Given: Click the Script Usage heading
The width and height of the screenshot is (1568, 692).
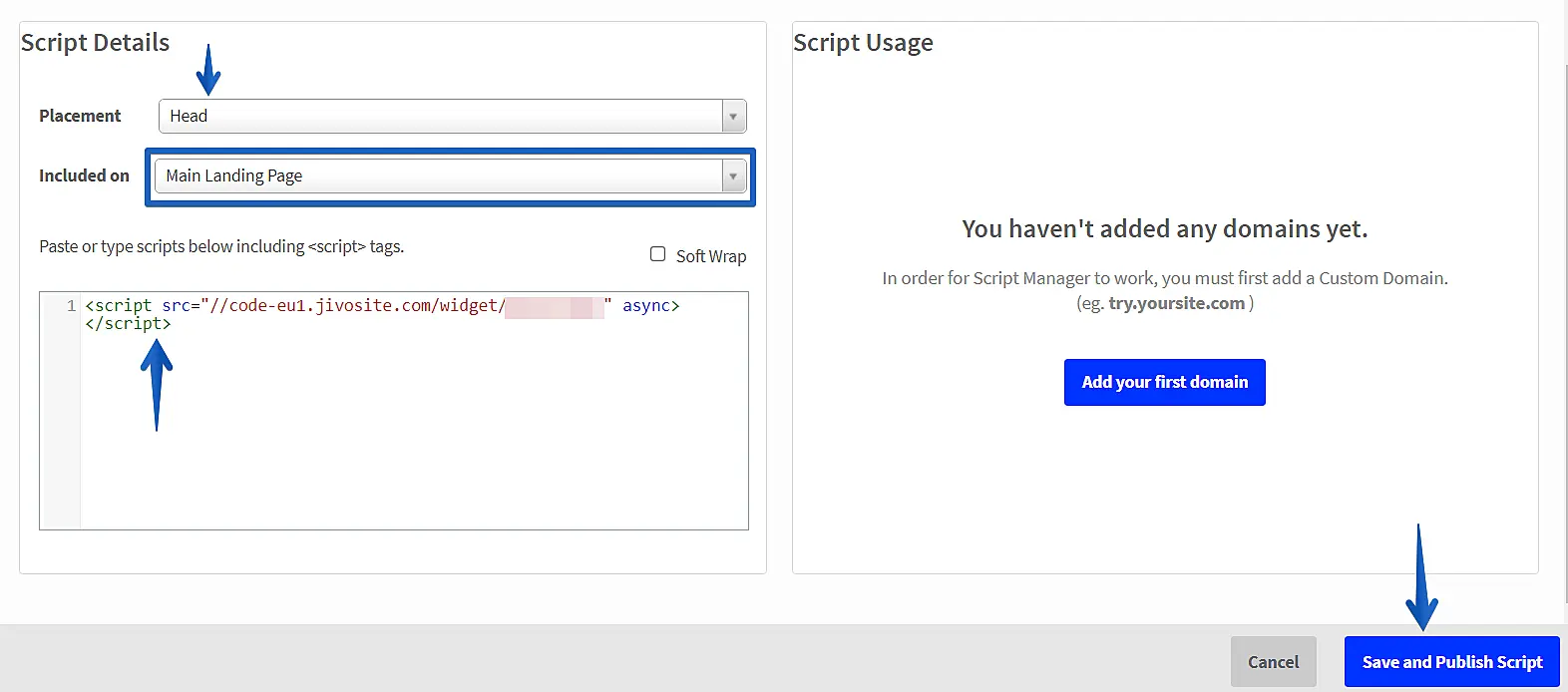Looking at the screenshot, I should click(x=863, y=43).
